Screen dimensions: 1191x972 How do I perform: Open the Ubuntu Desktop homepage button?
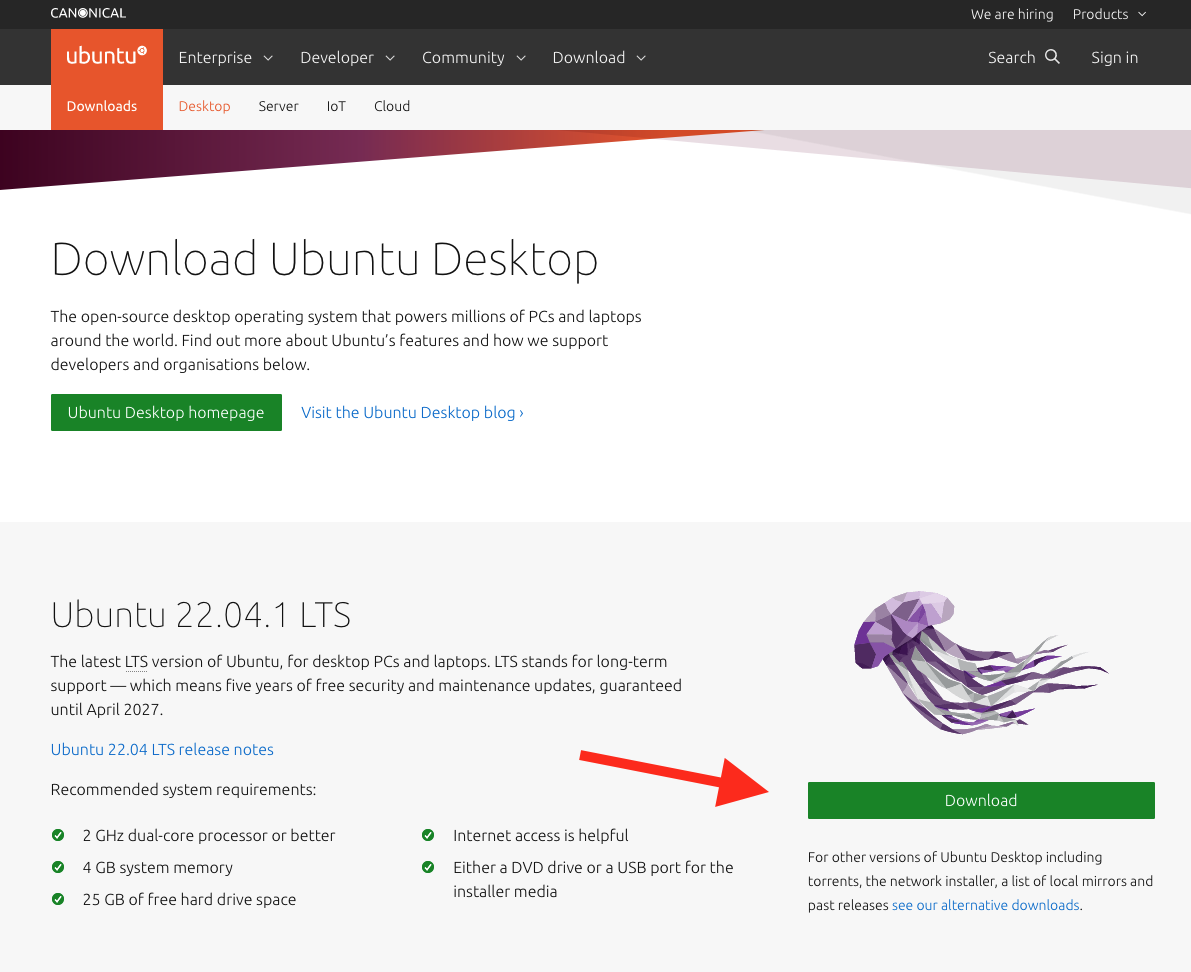[x=166, y=412]
